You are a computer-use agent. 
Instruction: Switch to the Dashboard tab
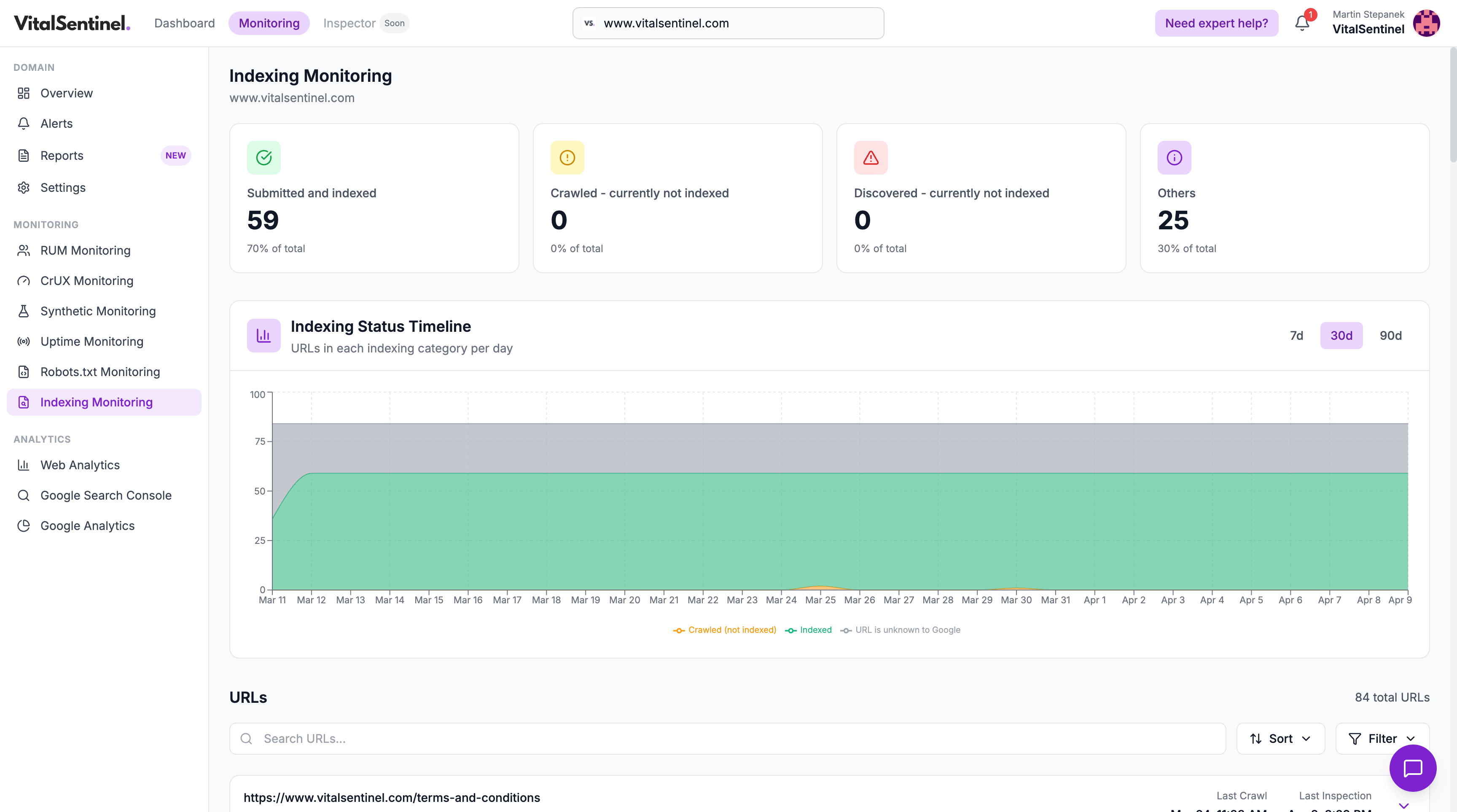(x=184, y=23)
